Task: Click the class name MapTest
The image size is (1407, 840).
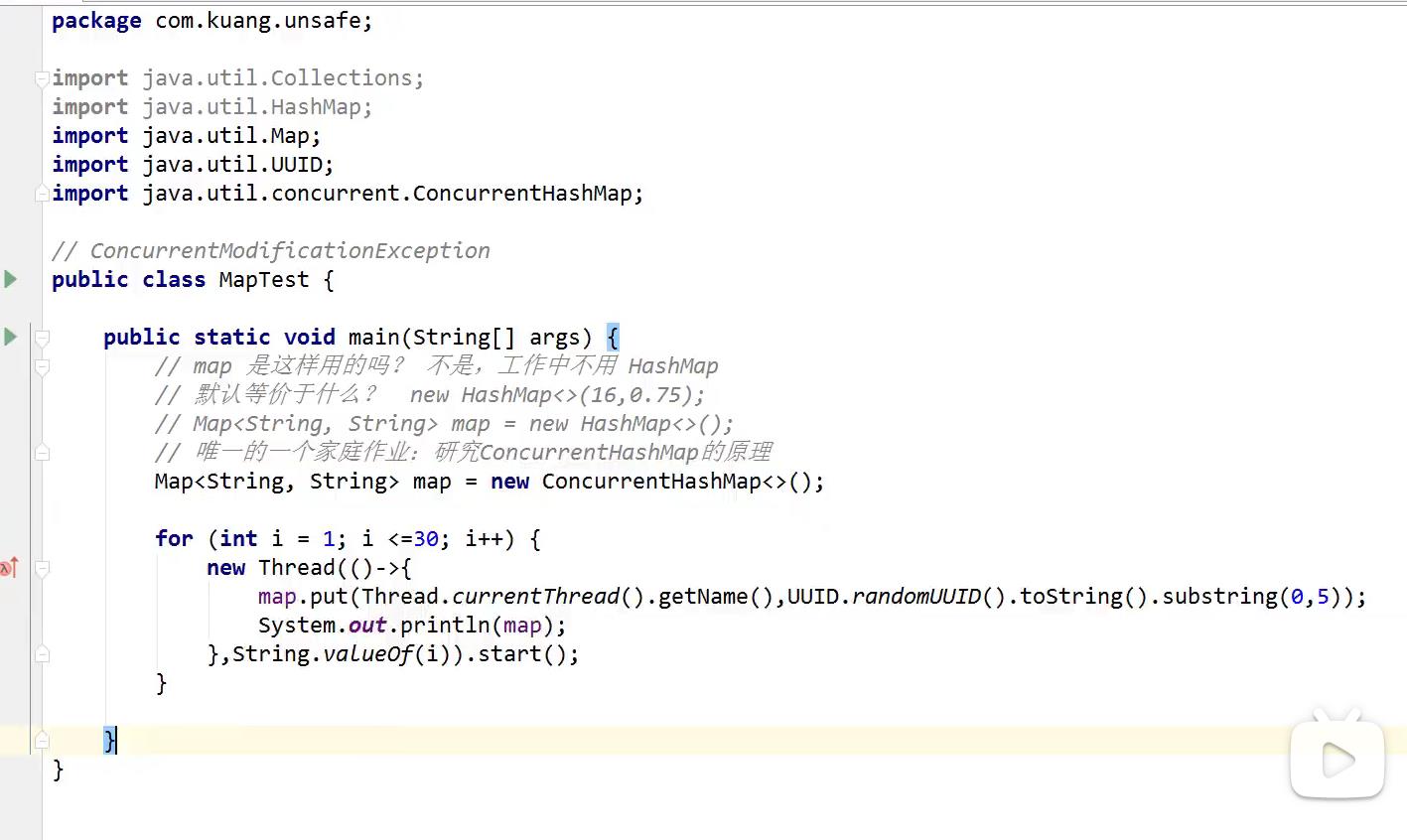Action: pos(264,280)
